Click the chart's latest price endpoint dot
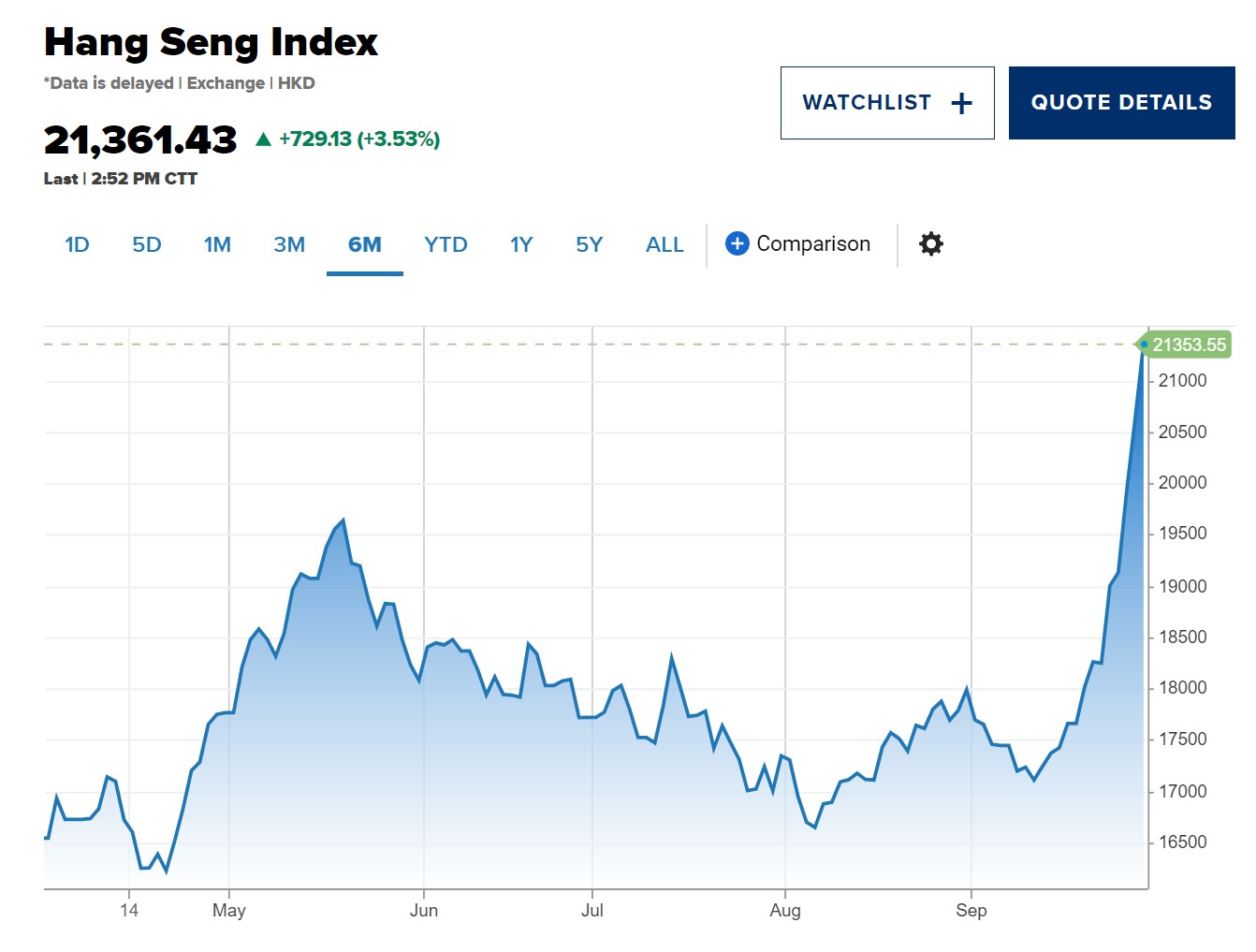The height and width of the screenshot is (952, 1256). [x=1144, y=344]
